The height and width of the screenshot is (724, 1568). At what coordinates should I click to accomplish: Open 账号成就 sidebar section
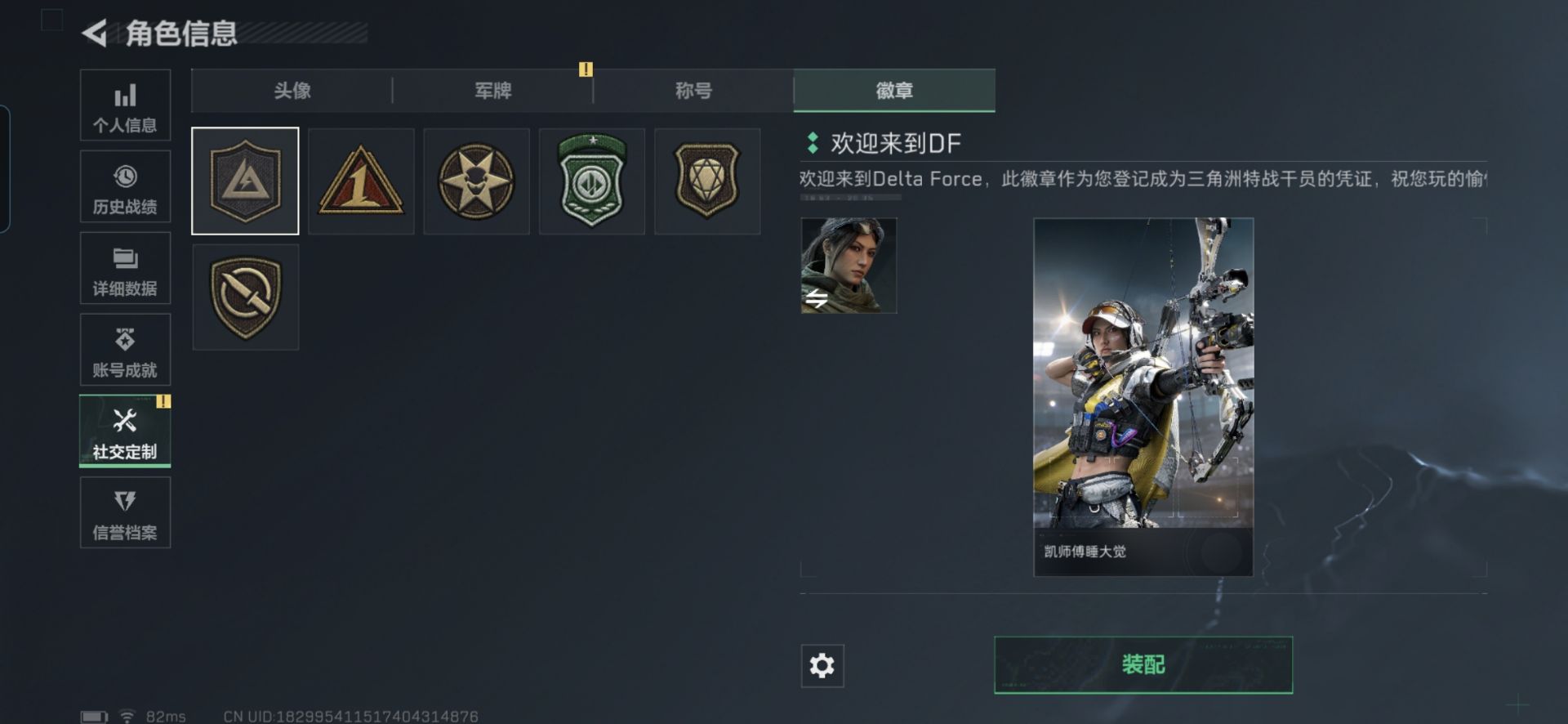click(125, 350)
